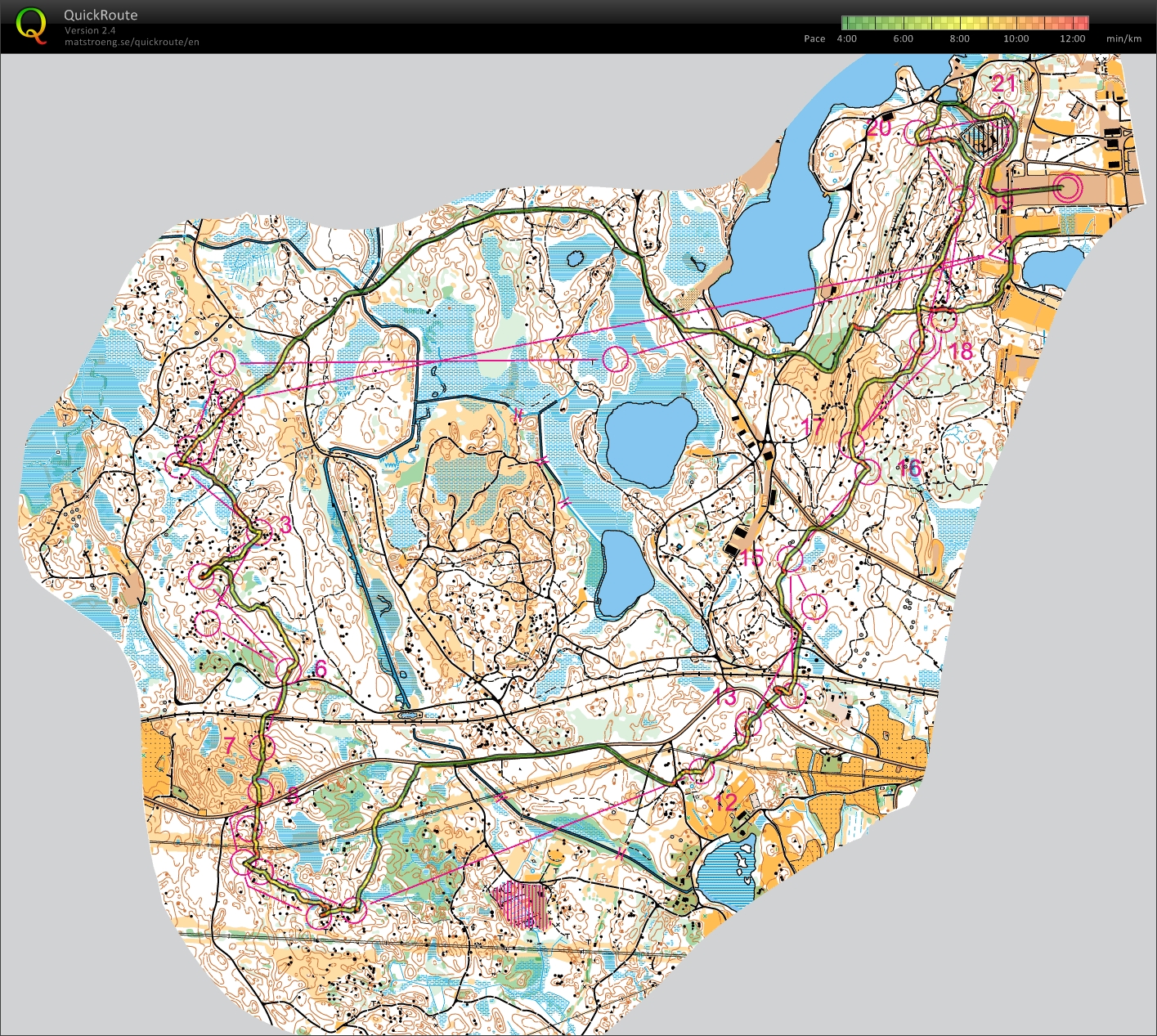1157x1036 pixels.
Task: Click control number 21 on the map
Action: tap(1004, 83)
